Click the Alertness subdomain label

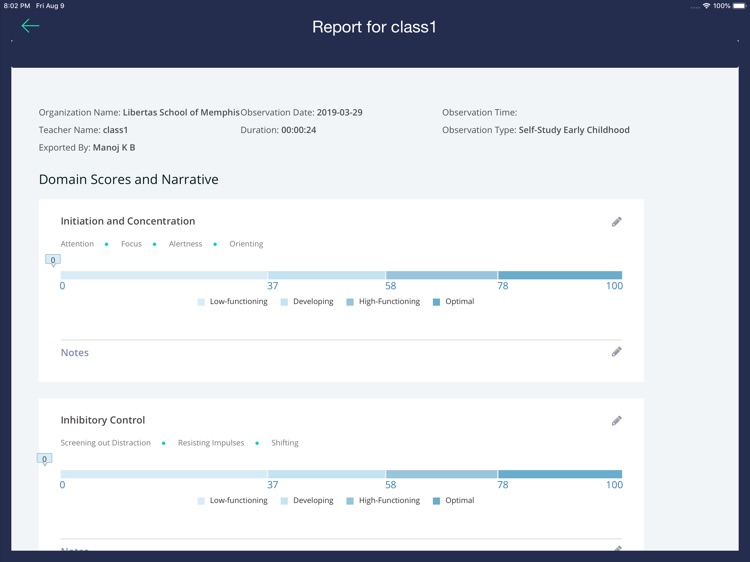(x=186, y=244)
